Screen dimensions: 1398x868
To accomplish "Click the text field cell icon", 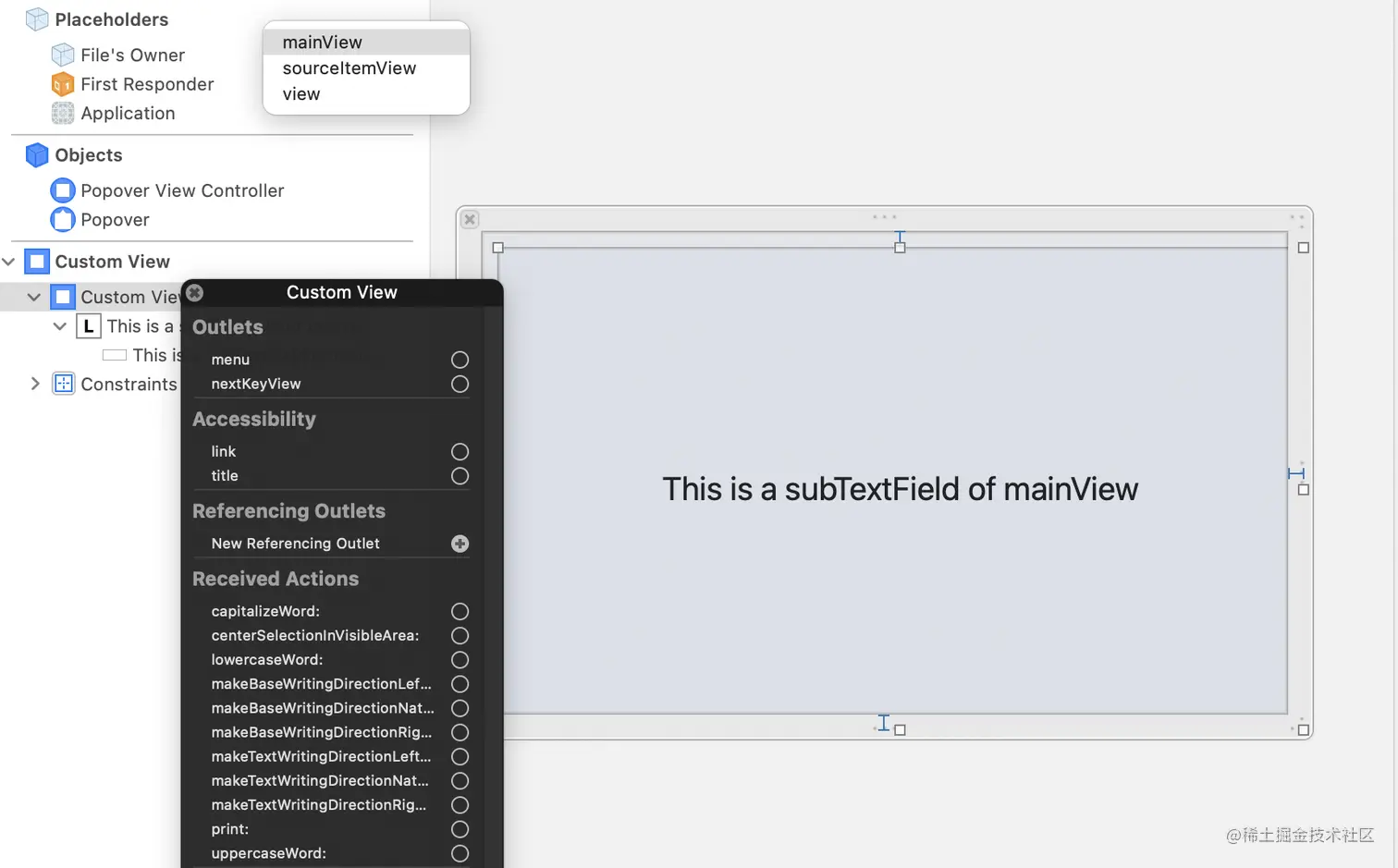I will pyautogui.click(x=115, y=355).
